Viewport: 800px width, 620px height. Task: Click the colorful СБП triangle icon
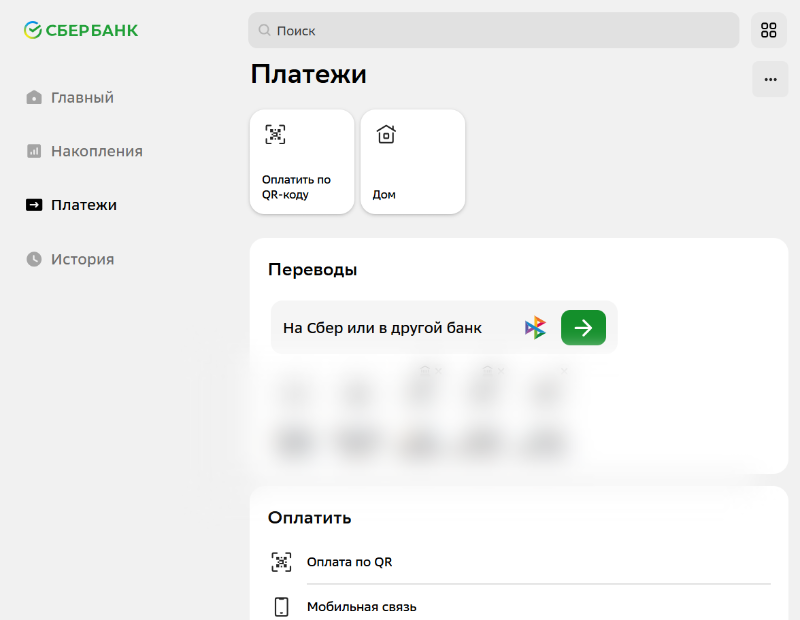point(536,327)
